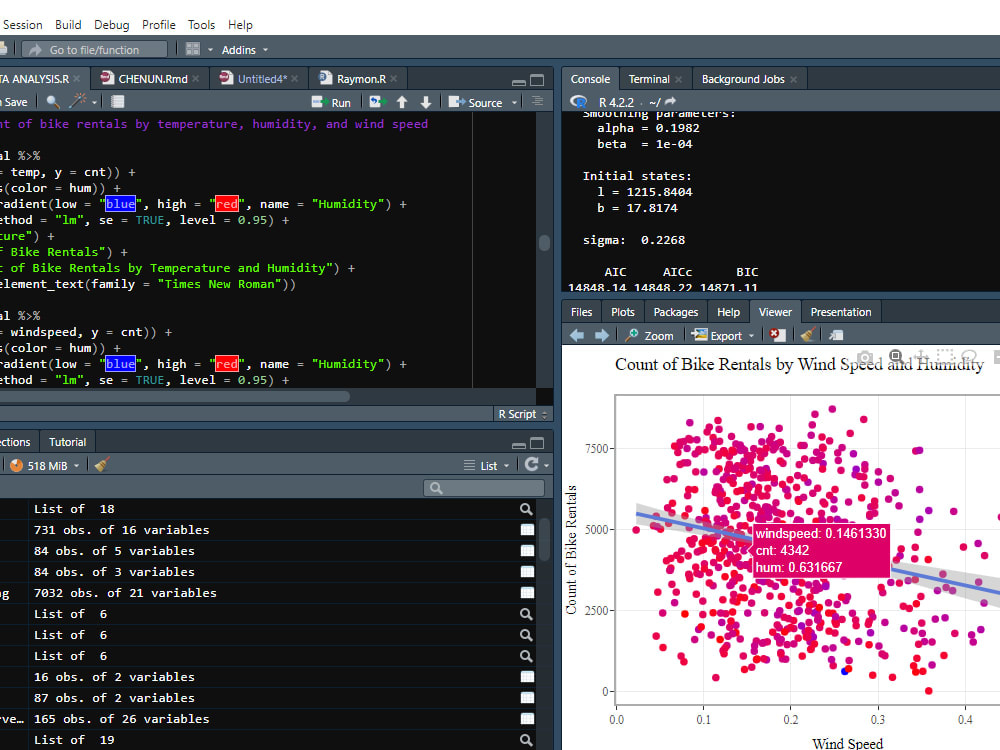
Task: Click the back navigation arrow in the Viewer
Action: pos(577,335)
